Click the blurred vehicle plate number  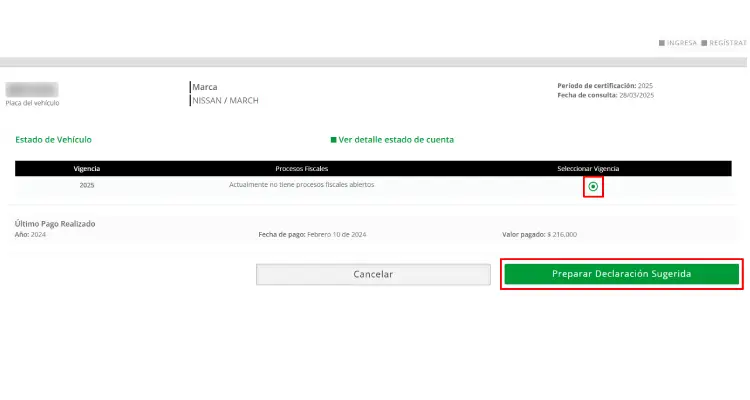[x=31, y=89]
